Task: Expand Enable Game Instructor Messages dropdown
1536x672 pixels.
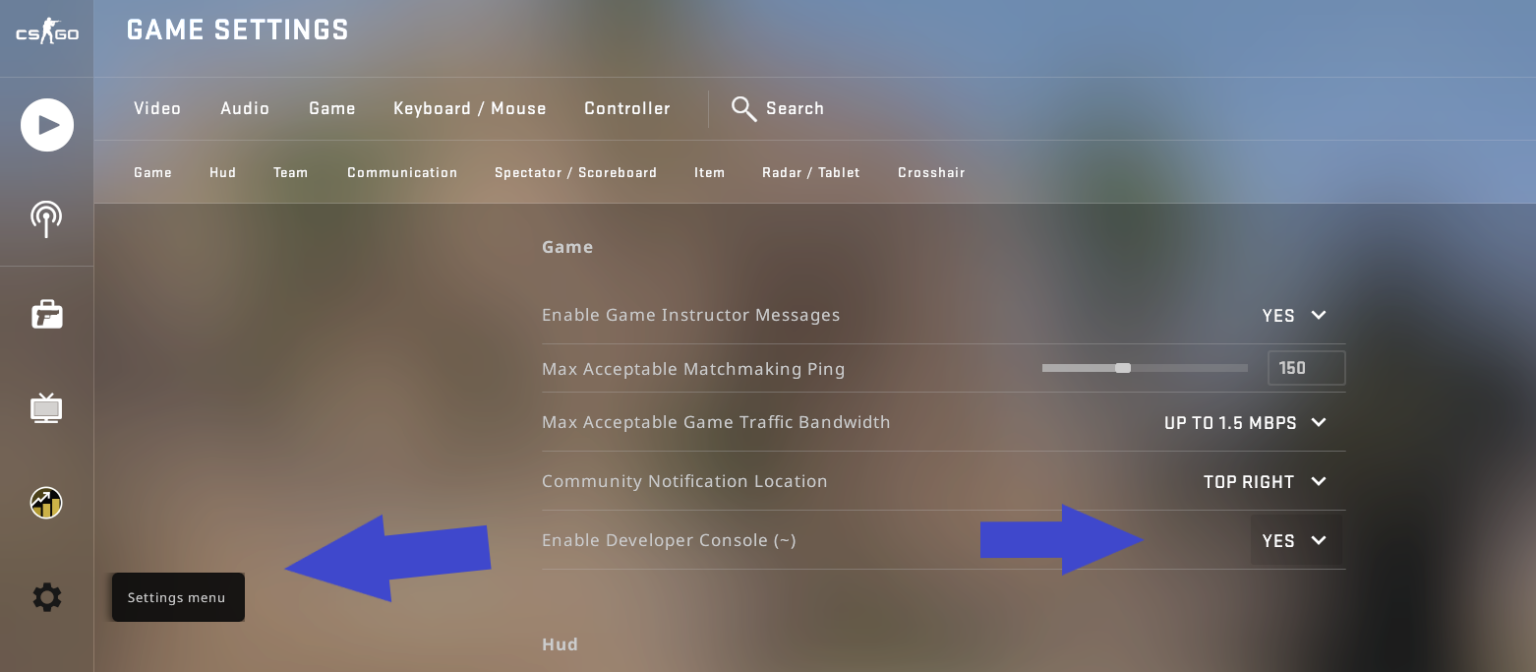Action: tap(1294, 315)
